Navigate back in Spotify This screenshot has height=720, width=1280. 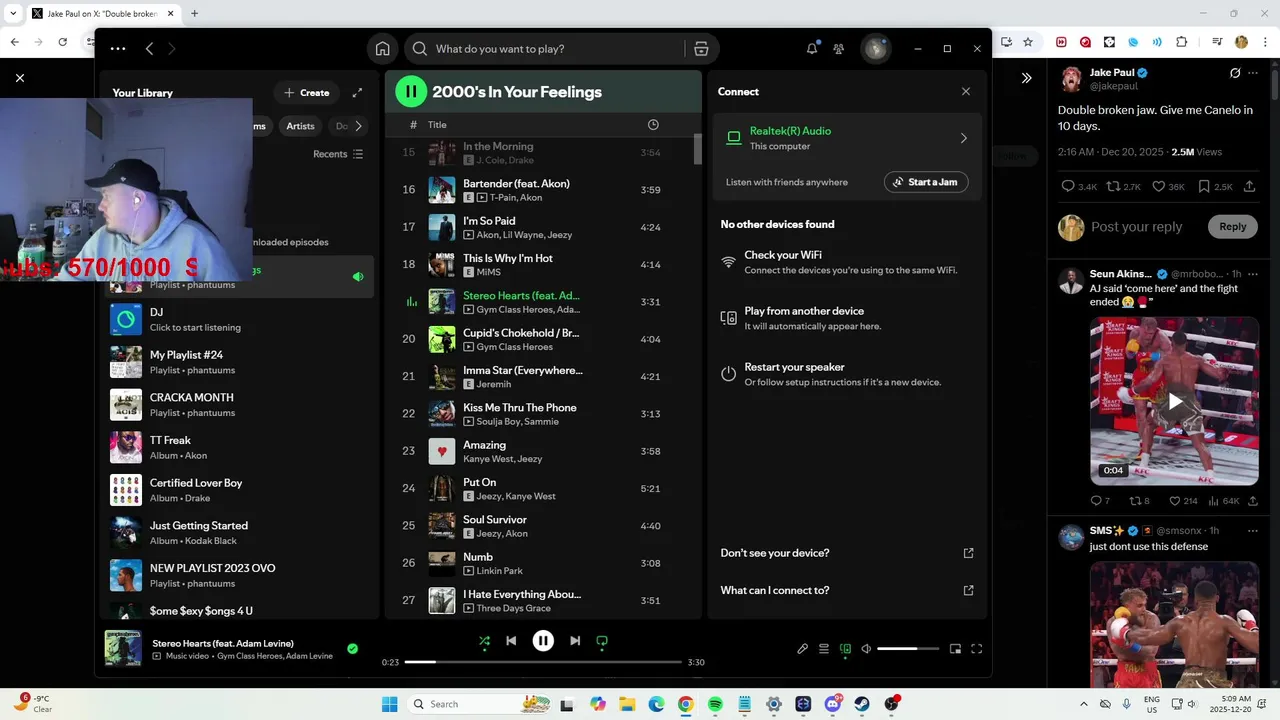click(149, 48)
